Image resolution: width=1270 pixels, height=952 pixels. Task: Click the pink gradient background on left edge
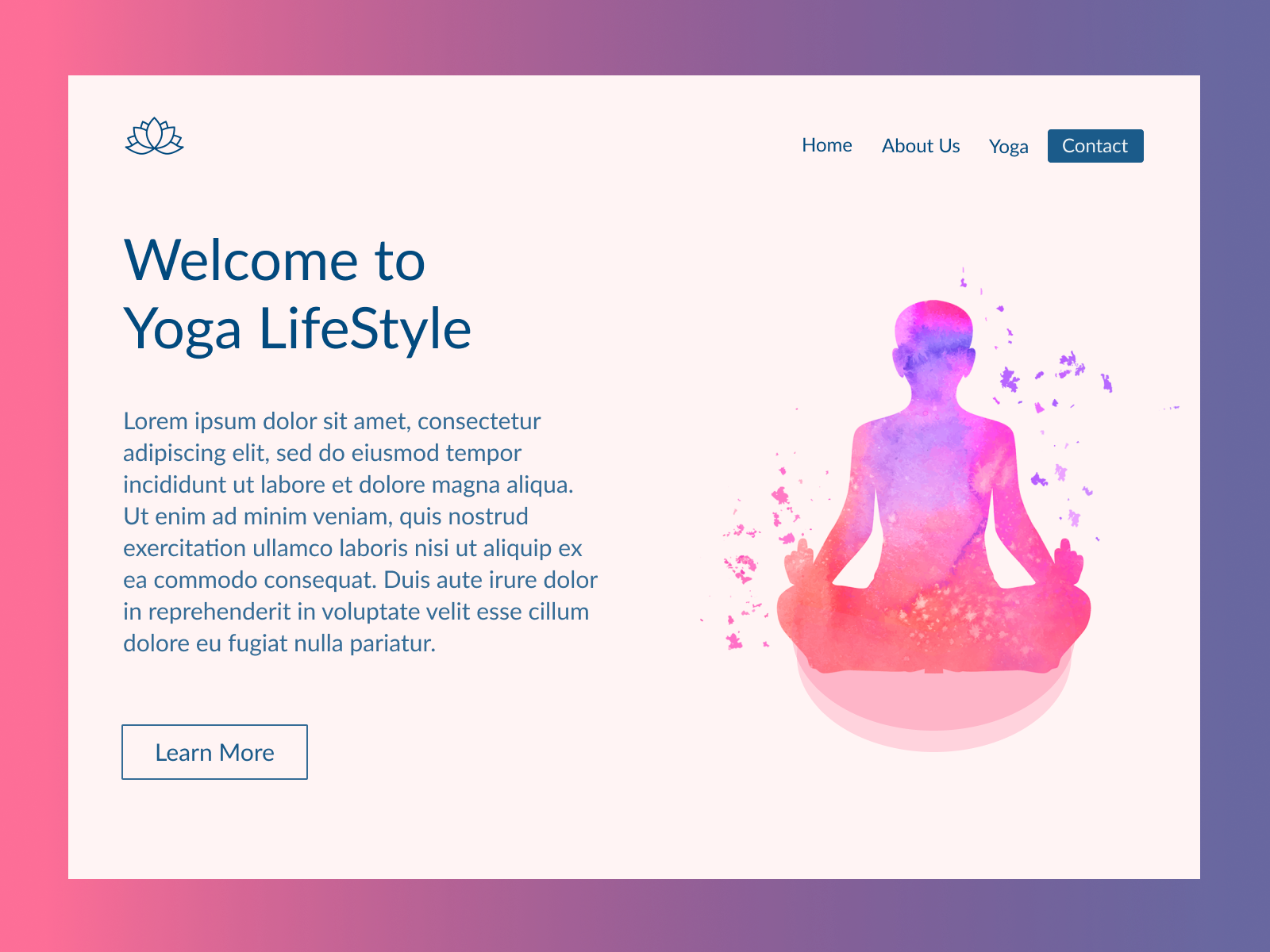click(x=33, y=476)
